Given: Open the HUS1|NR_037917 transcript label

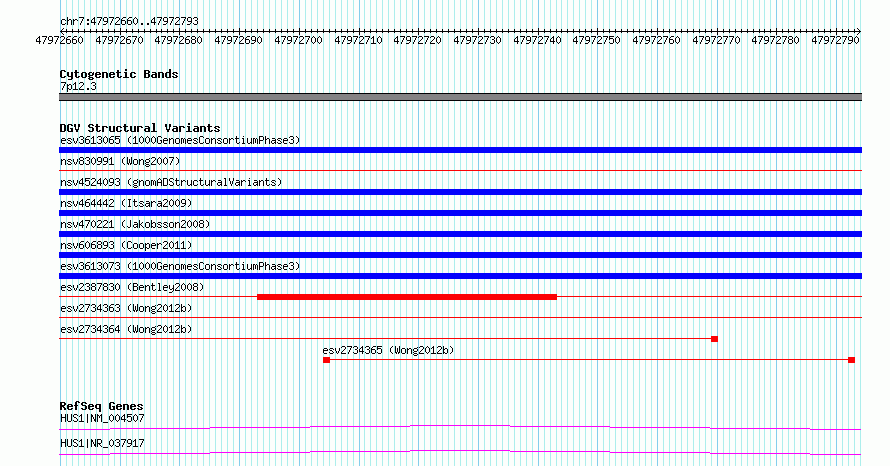Looking at the screenshot, I should coord(102,443).
